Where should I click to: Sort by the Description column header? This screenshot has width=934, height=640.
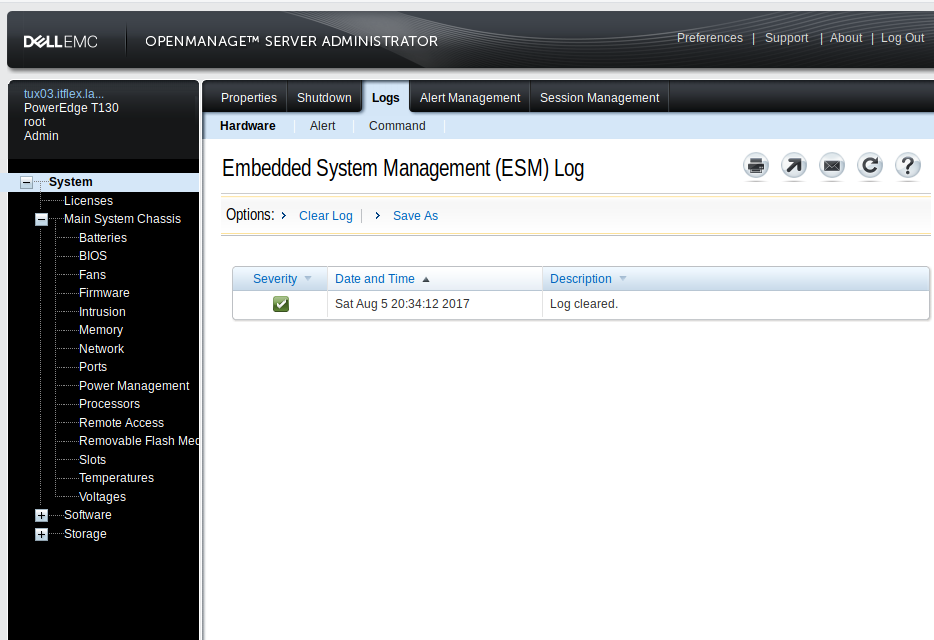click(581, 278)
